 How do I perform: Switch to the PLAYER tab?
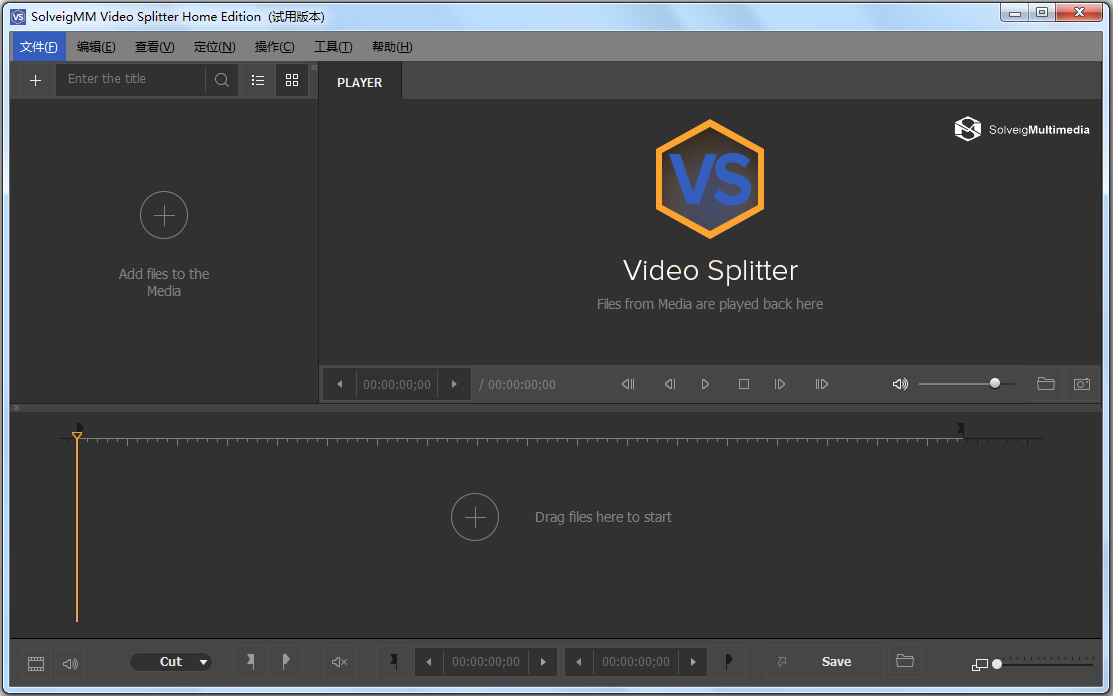359,82
